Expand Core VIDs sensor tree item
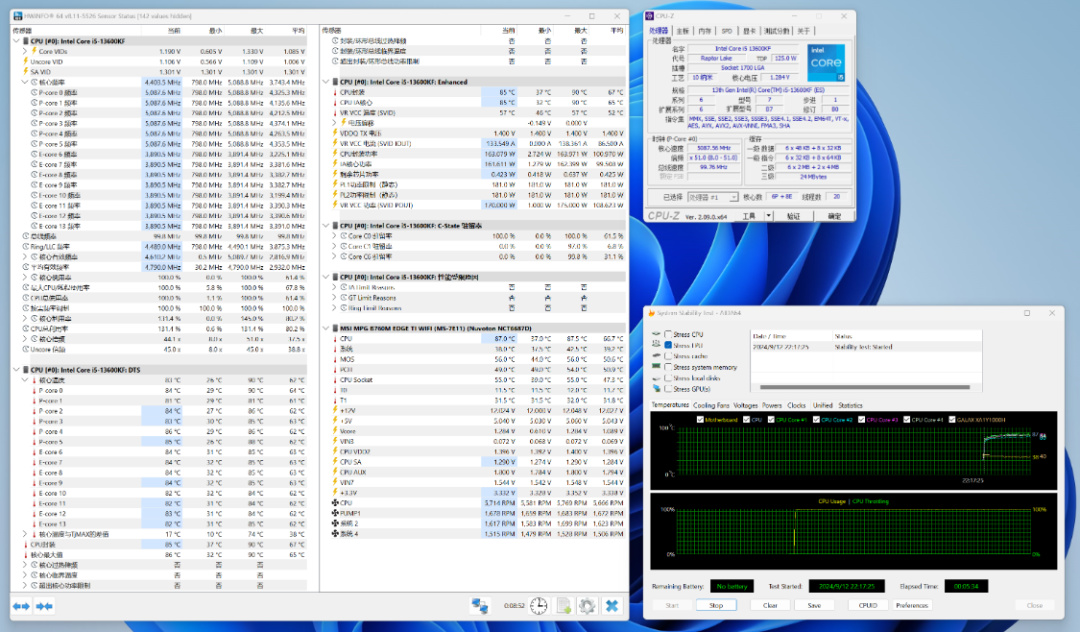Image resolution: width=1080 pixels, height=632 pixels. point(25,51)
